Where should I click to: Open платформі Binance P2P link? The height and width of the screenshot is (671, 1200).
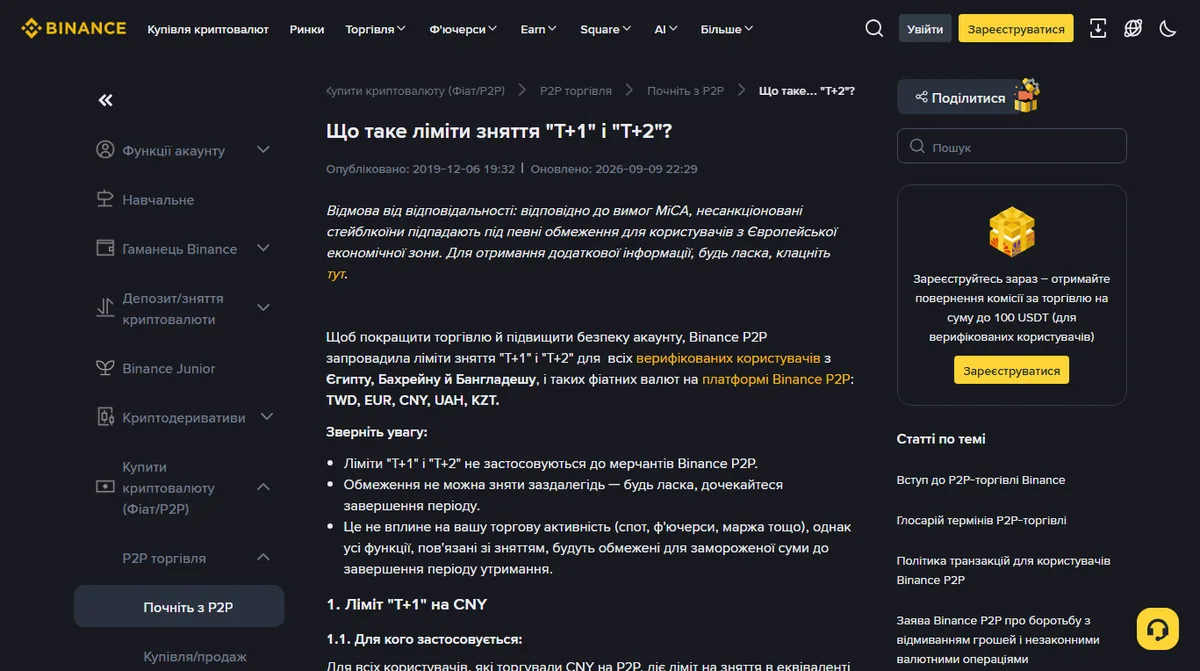tap(776, 379)
